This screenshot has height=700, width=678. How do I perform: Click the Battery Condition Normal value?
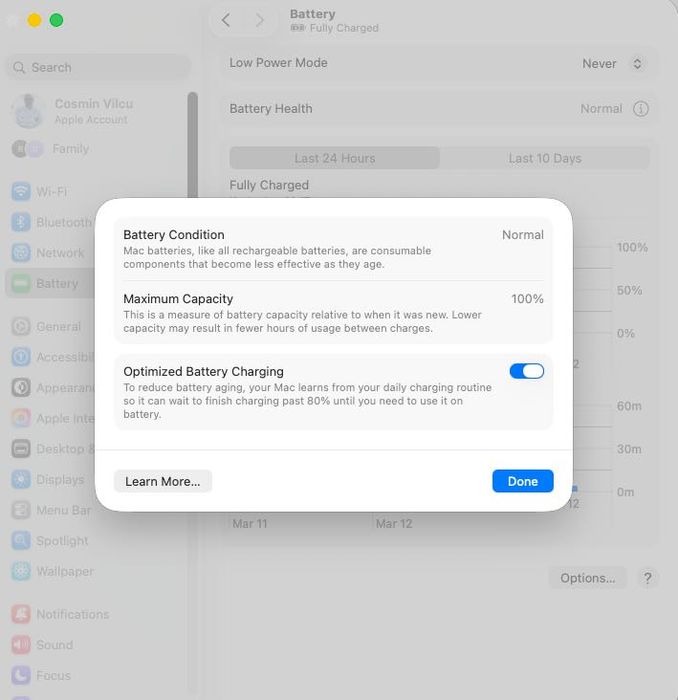click(x=523, y=235)
